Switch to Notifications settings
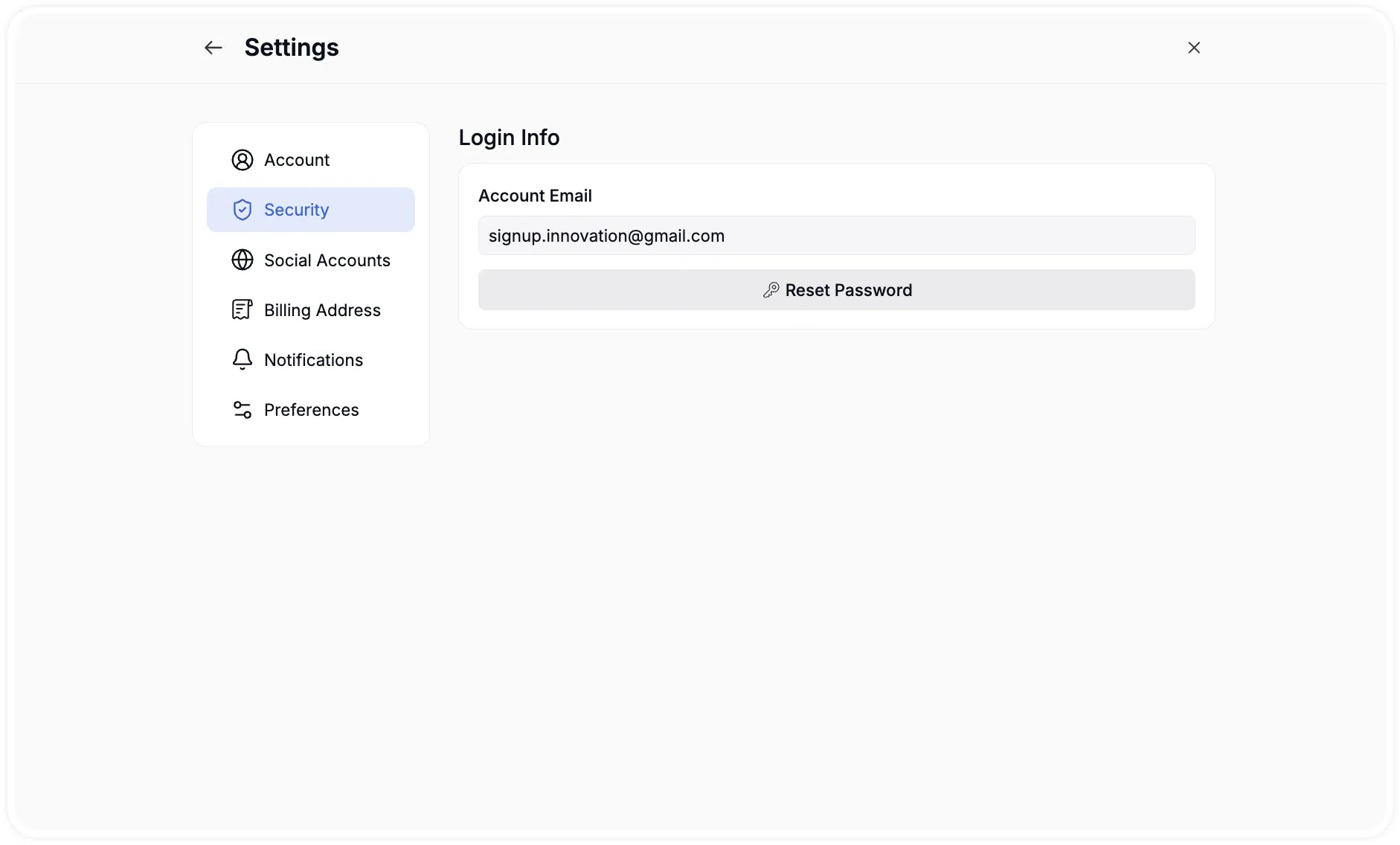Viewport: 1400px width, 845px height. (x=311, y=359)
